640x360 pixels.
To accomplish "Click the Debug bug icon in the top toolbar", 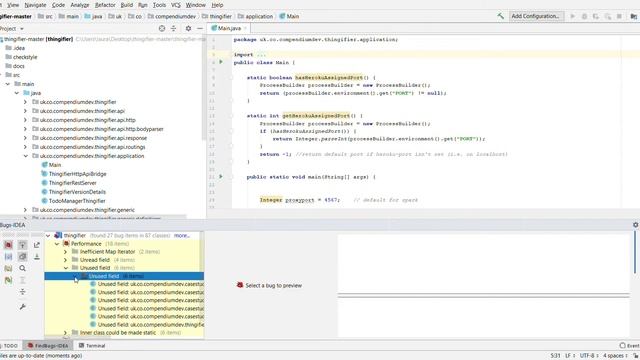I will 584,16.
